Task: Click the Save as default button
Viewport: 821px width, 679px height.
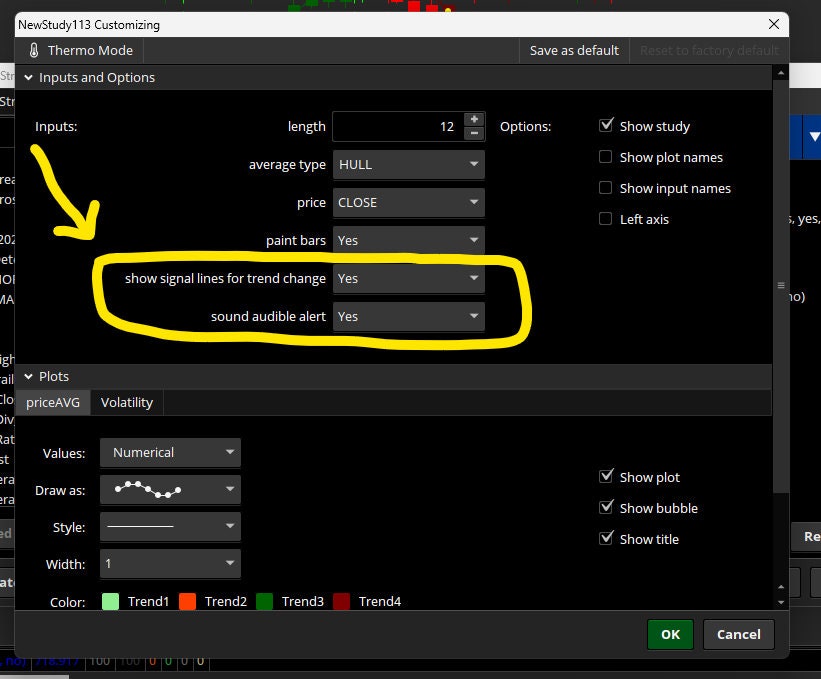Action: [573, 50]
